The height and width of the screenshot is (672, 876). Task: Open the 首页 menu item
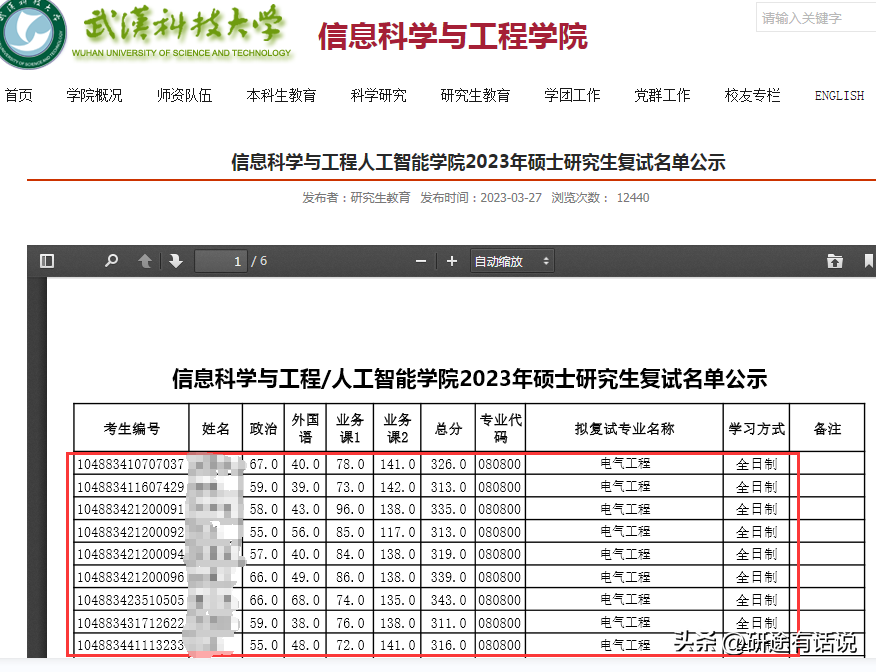tap(19, 96)
